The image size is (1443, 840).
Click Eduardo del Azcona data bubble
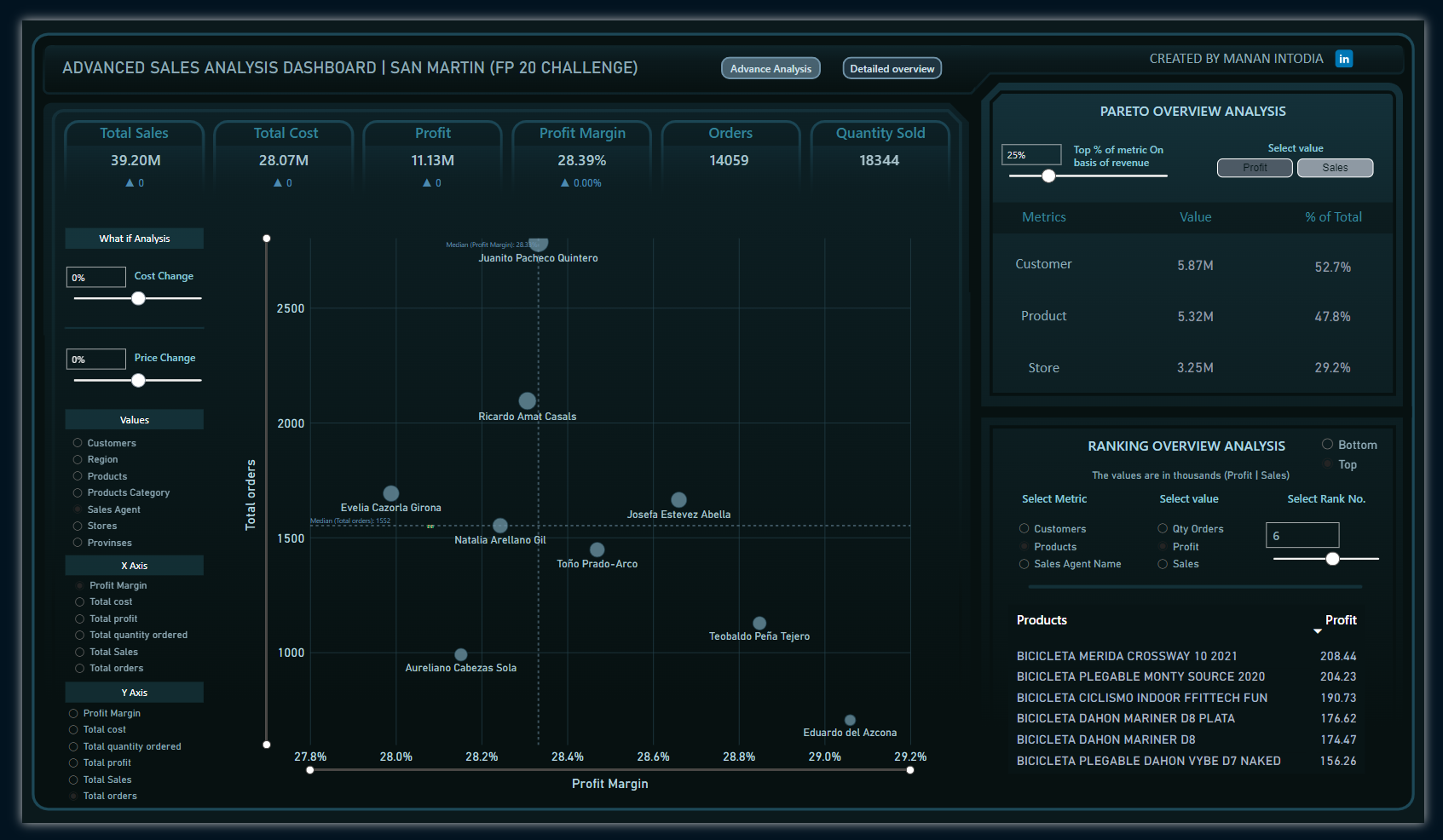(x=850, y=720)
